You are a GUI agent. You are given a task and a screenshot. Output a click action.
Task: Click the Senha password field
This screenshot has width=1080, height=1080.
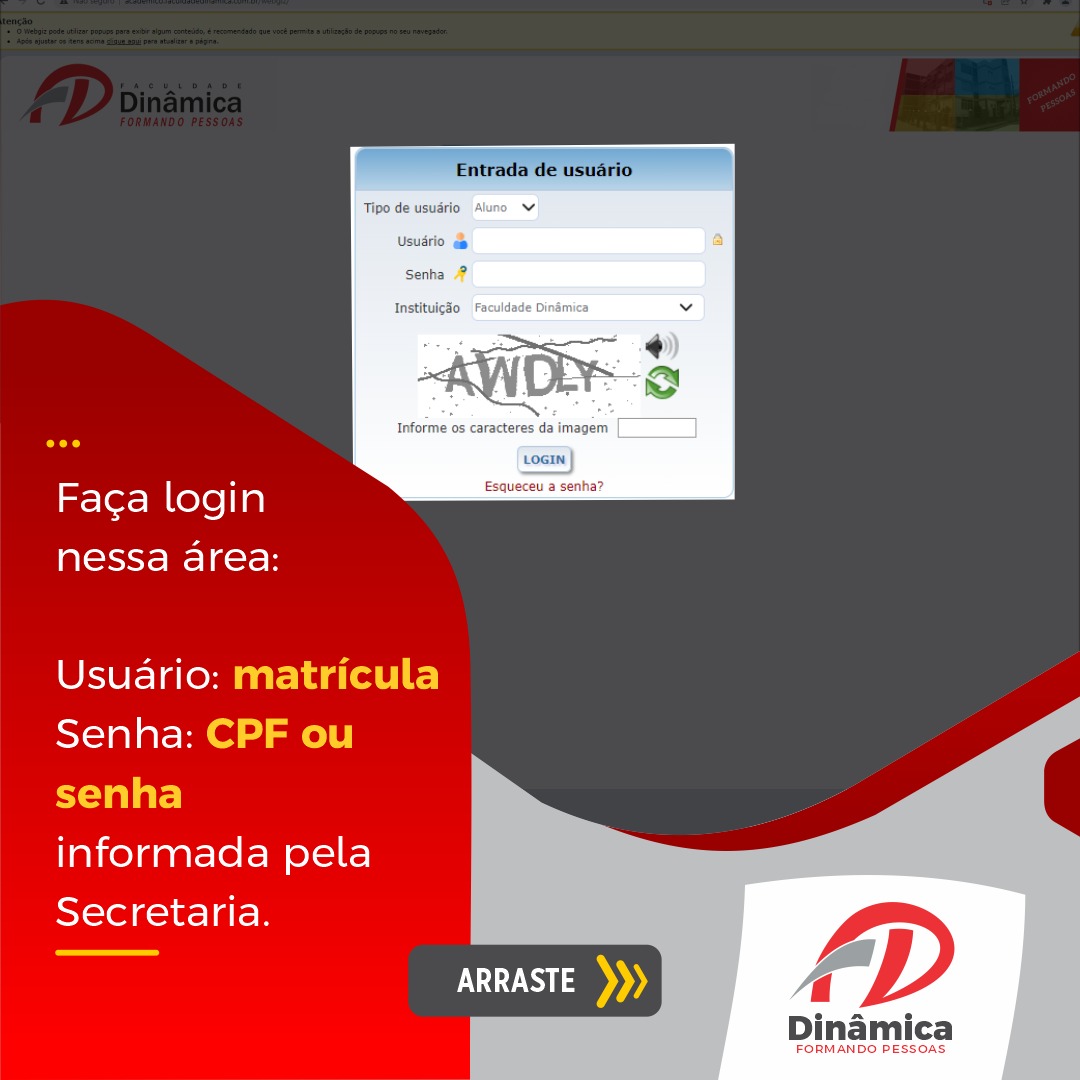click(588, 273)
